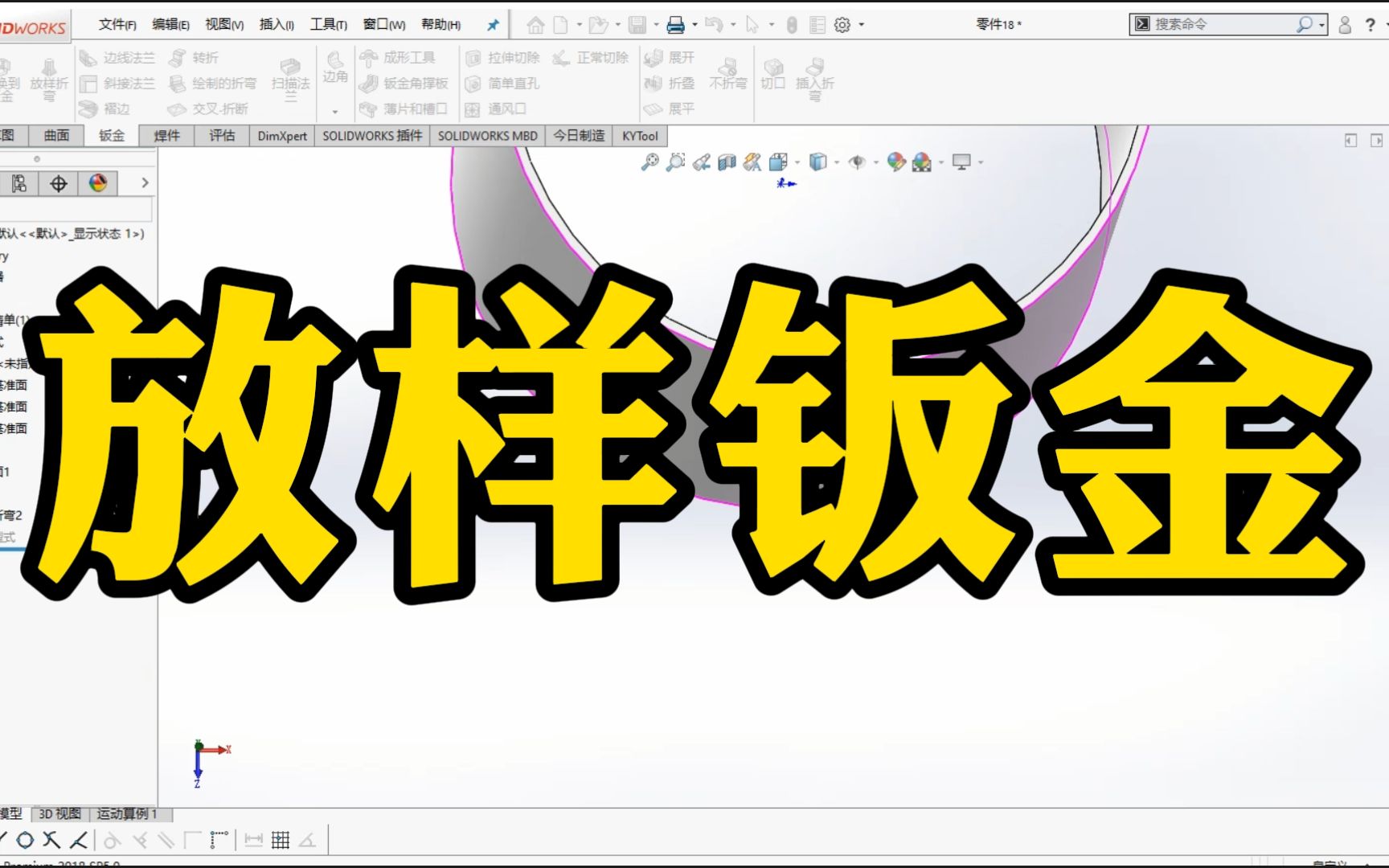Open the 窗口(W) menu
The image size is (1389, 868).
[x=384, y=25]
